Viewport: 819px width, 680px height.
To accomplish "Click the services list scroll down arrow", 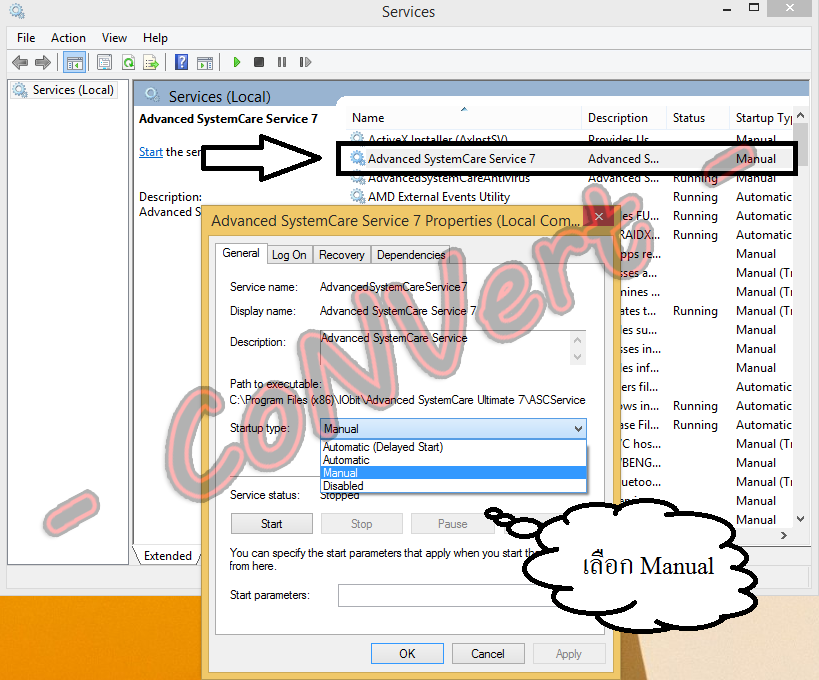I will [801, 519].
